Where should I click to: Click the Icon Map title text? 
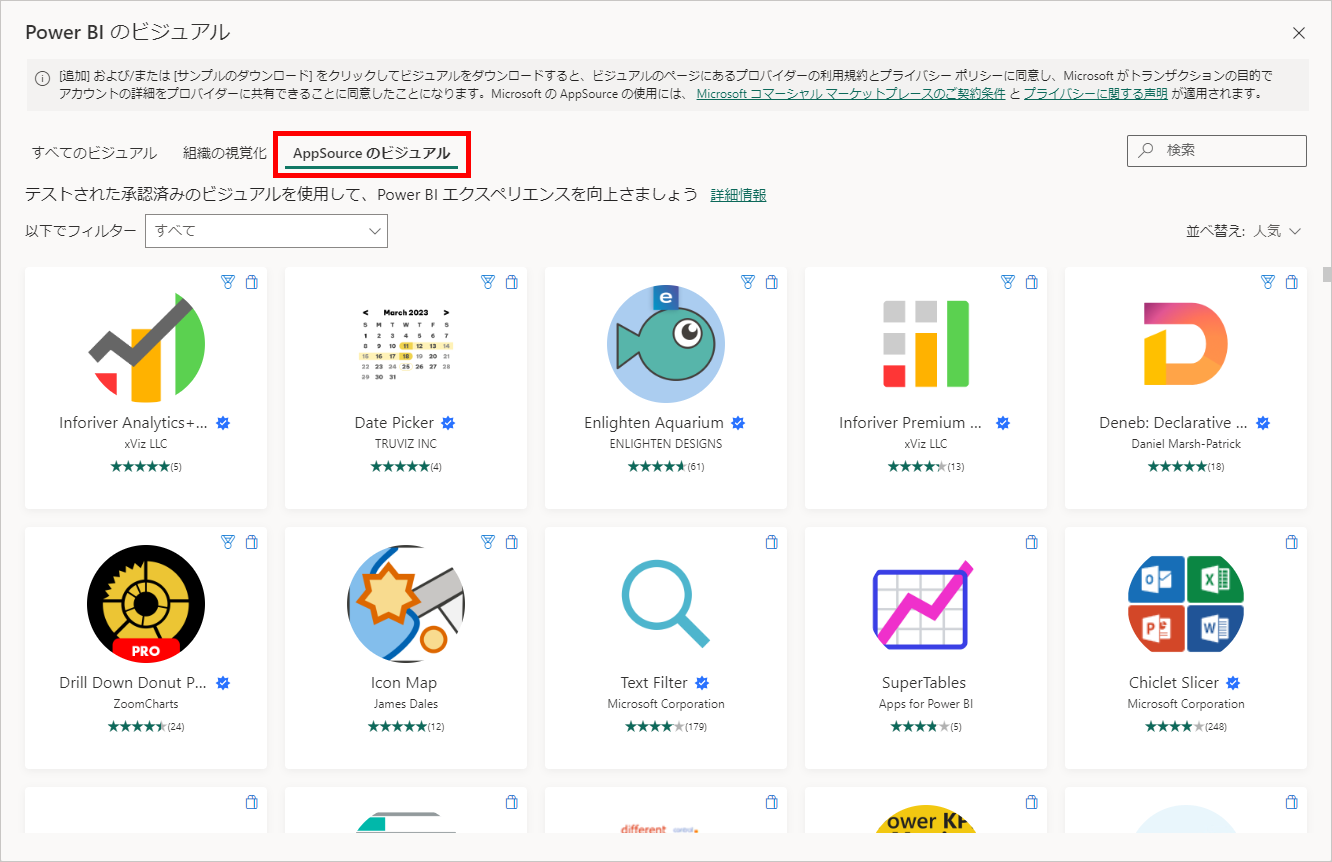[404, 683]
